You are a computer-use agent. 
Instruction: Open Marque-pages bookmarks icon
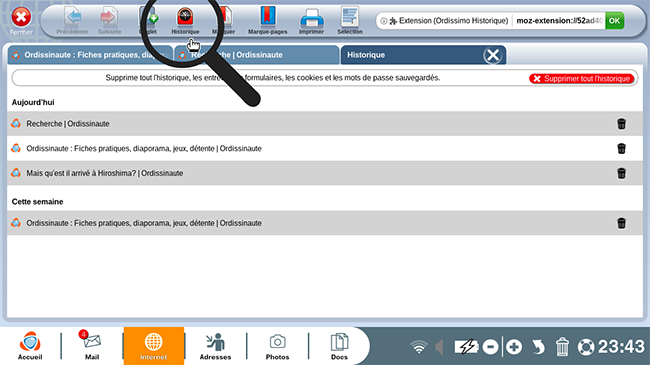pos(267,21)
